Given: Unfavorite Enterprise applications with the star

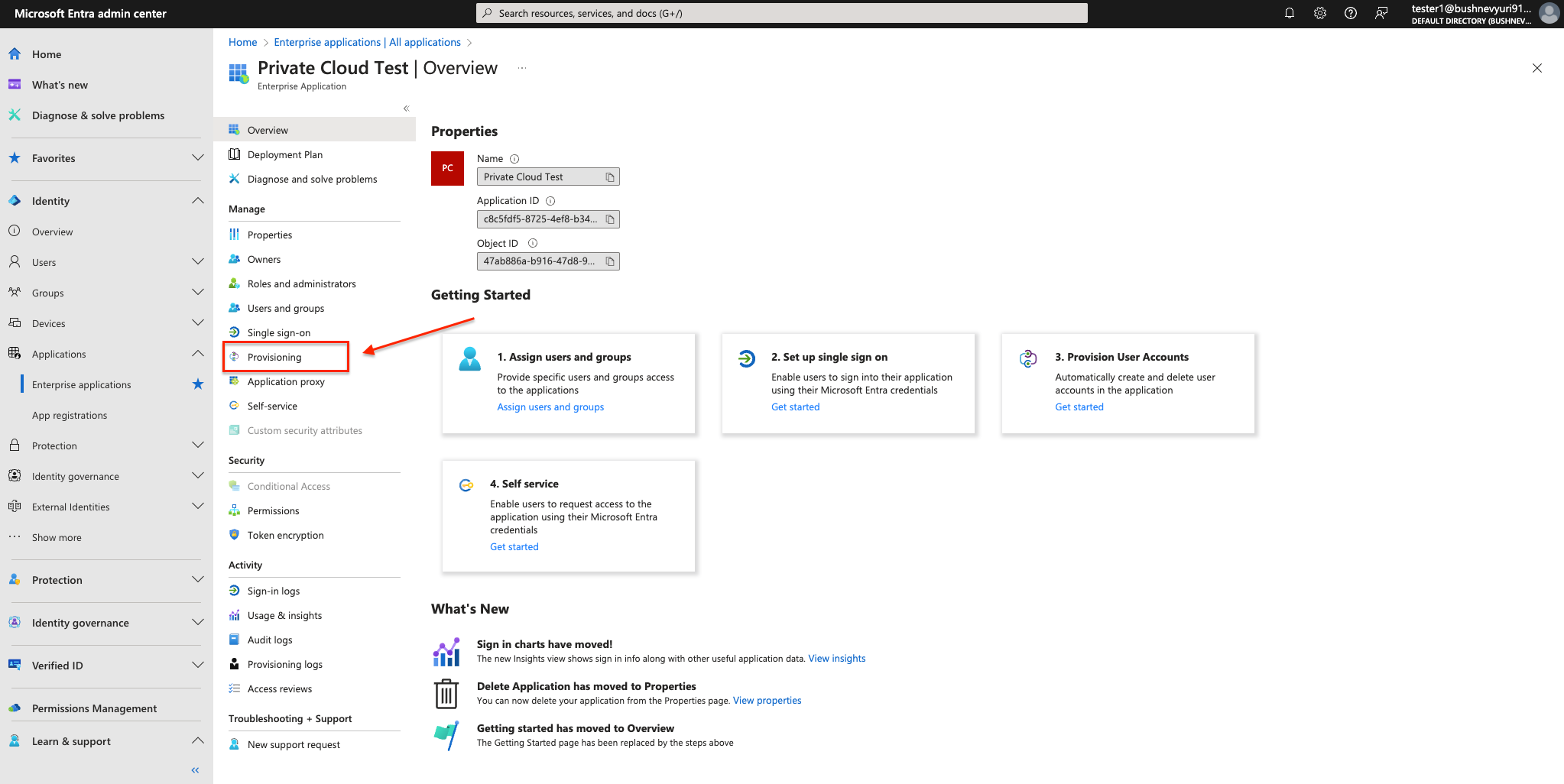Looking at the screenshot, I should coord(198,384).
